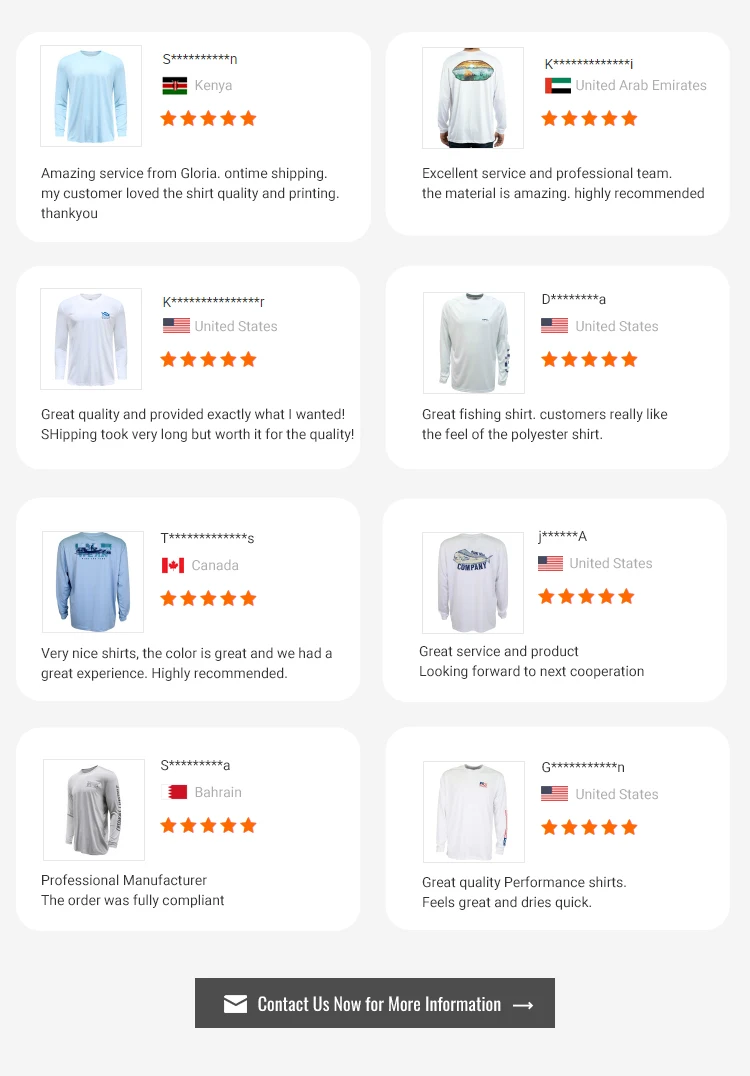Click the US flag beside reviewer K***************r
750x1076 pixels.
tap(176, 326)
